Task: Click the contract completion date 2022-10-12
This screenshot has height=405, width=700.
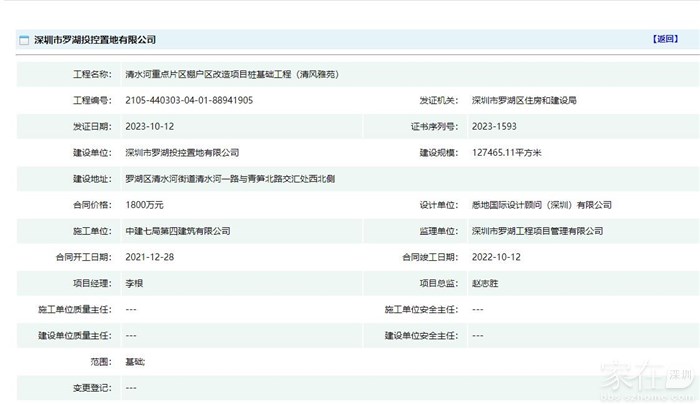Action: coord(496,257)
